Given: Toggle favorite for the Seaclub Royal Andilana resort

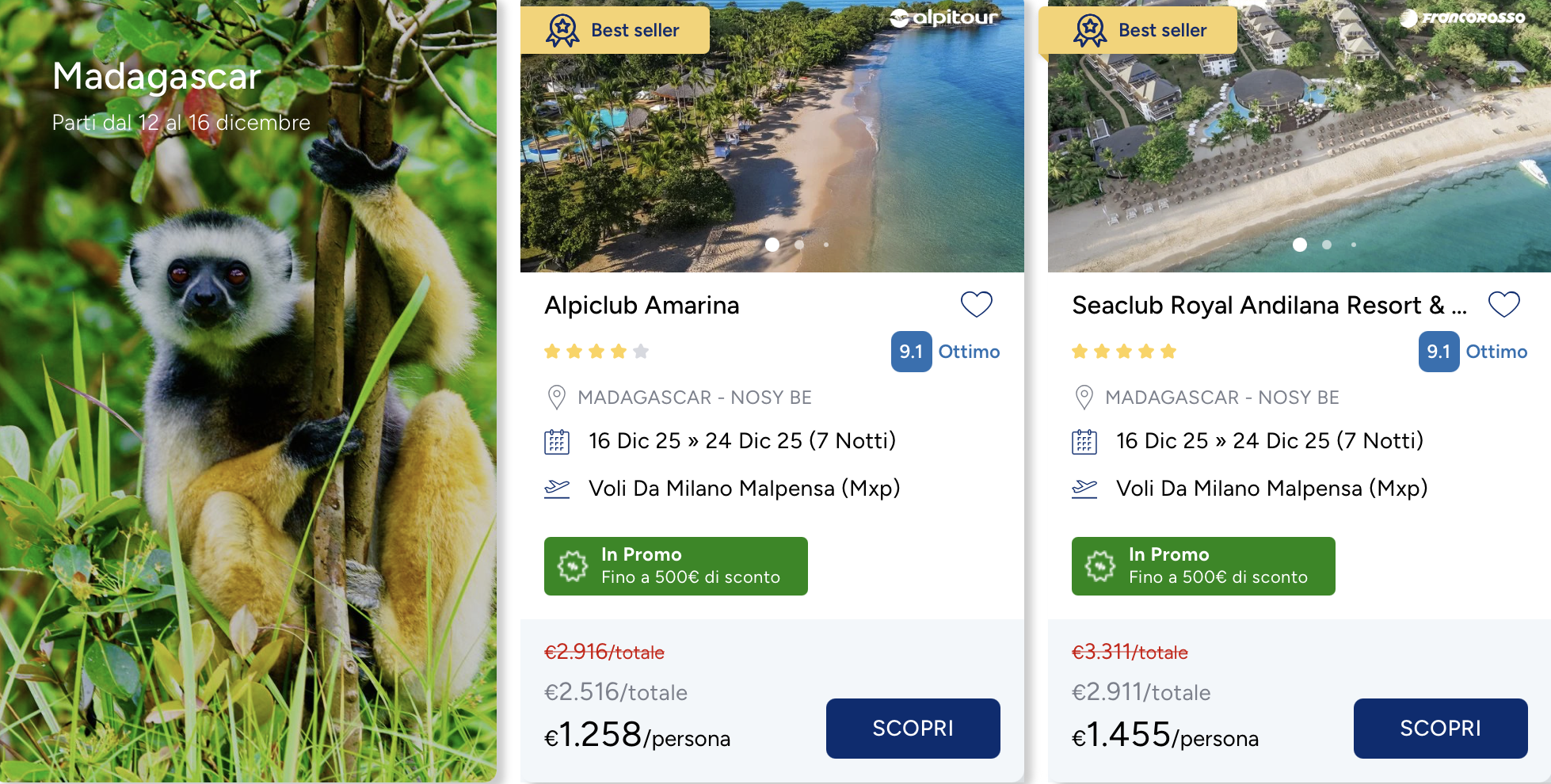Looking at the screenshot, I should click(x=1504, y=304).
